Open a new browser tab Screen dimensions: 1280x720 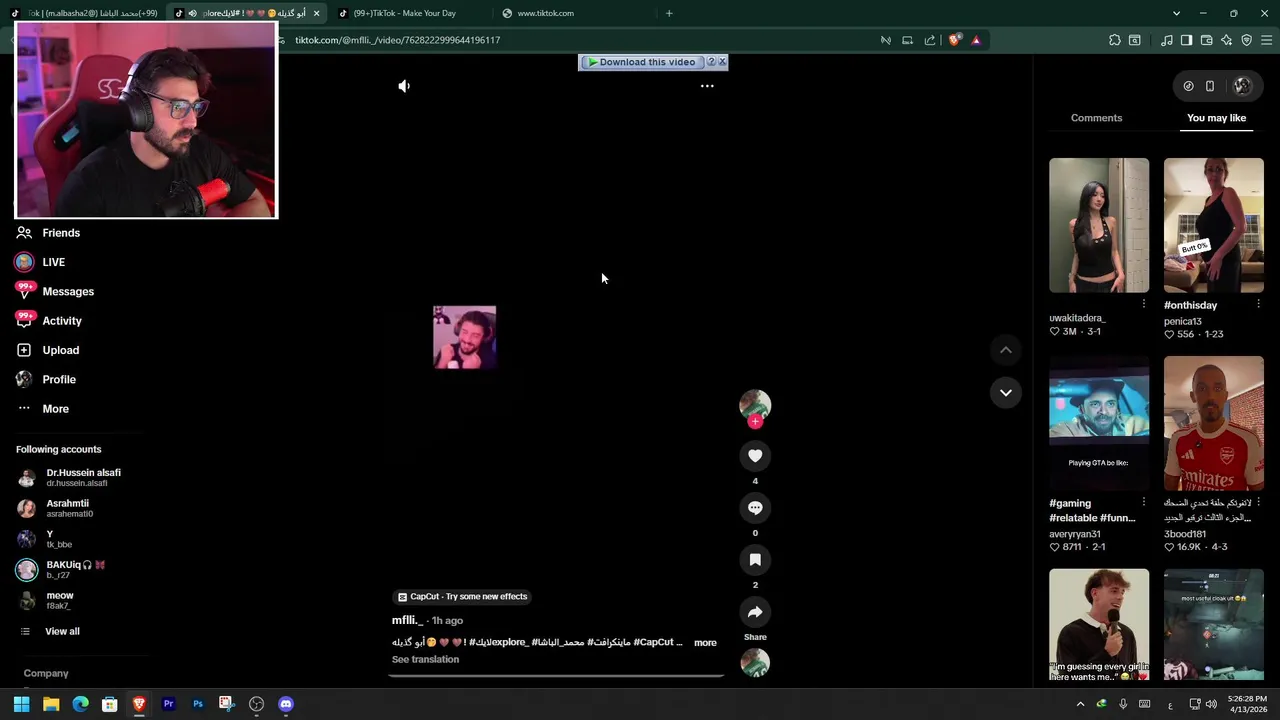pyautogui.click(x=669, y=13)
